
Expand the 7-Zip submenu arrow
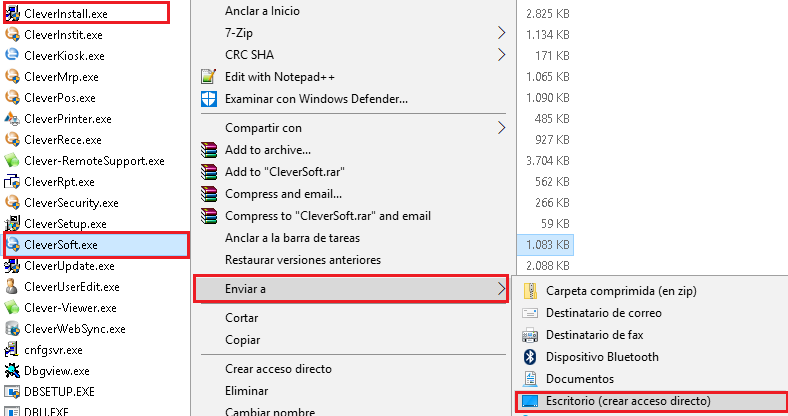[502, 33]
